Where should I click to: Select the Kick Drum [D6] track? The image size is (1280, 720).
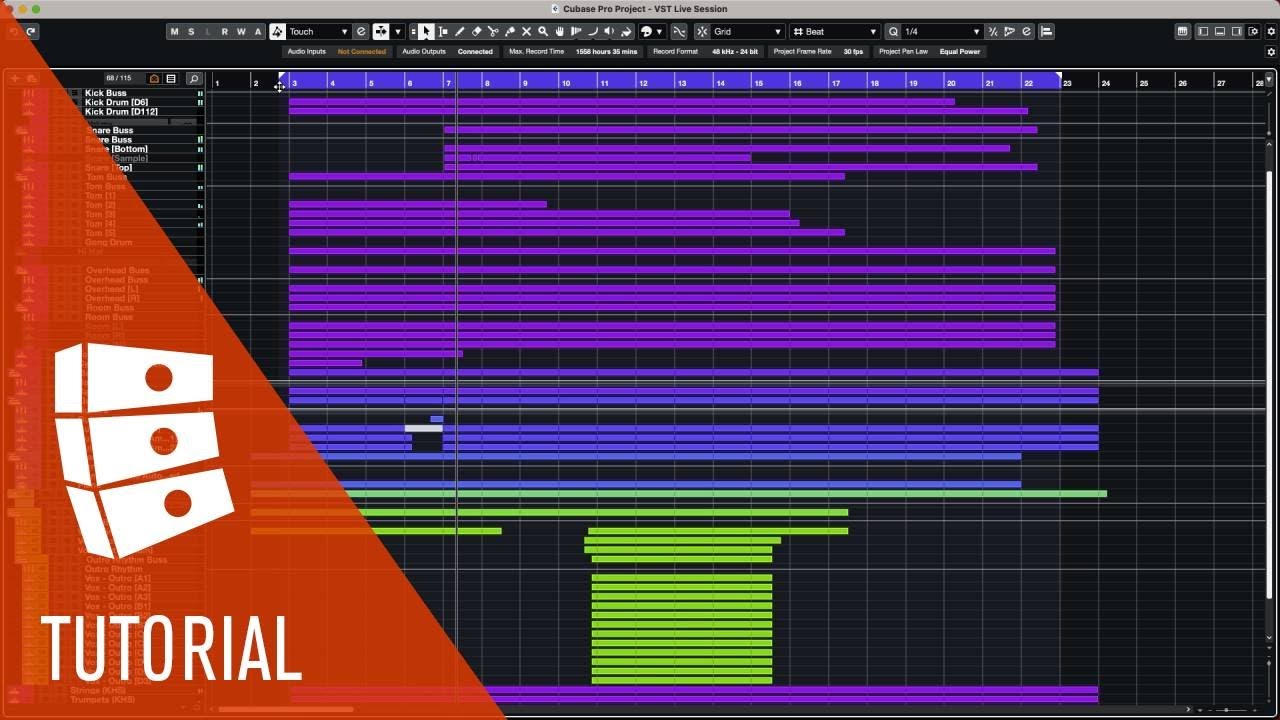pyautogui.click(x=117, y=102)
